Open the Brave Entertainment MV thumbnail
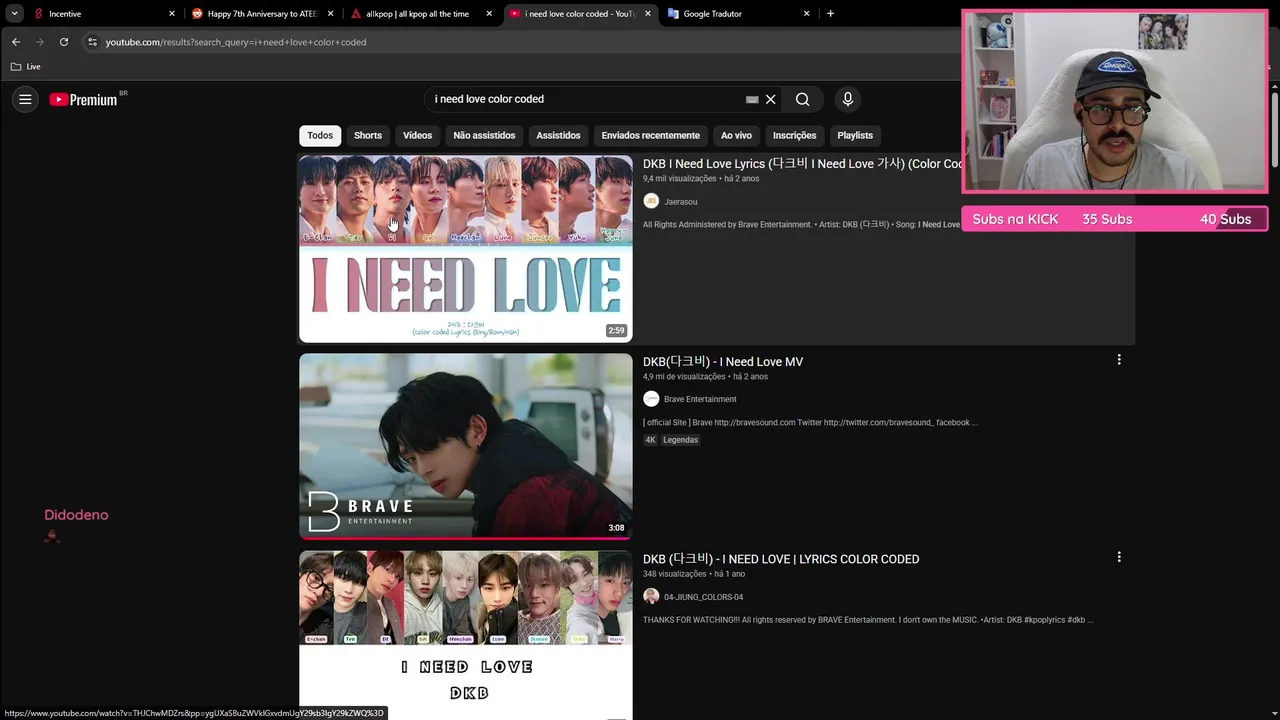This screenshot has height=720, width=1280. (466, 446)
